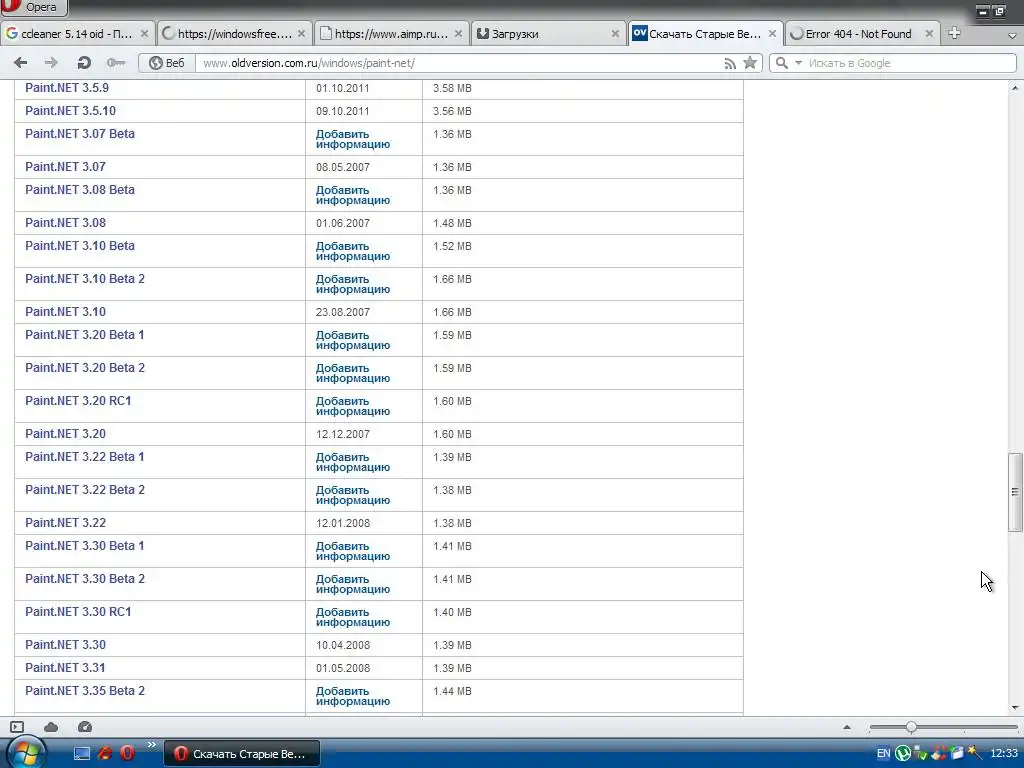Bookmark page with the star icon
1024x768 pixels.
[750, 63]
